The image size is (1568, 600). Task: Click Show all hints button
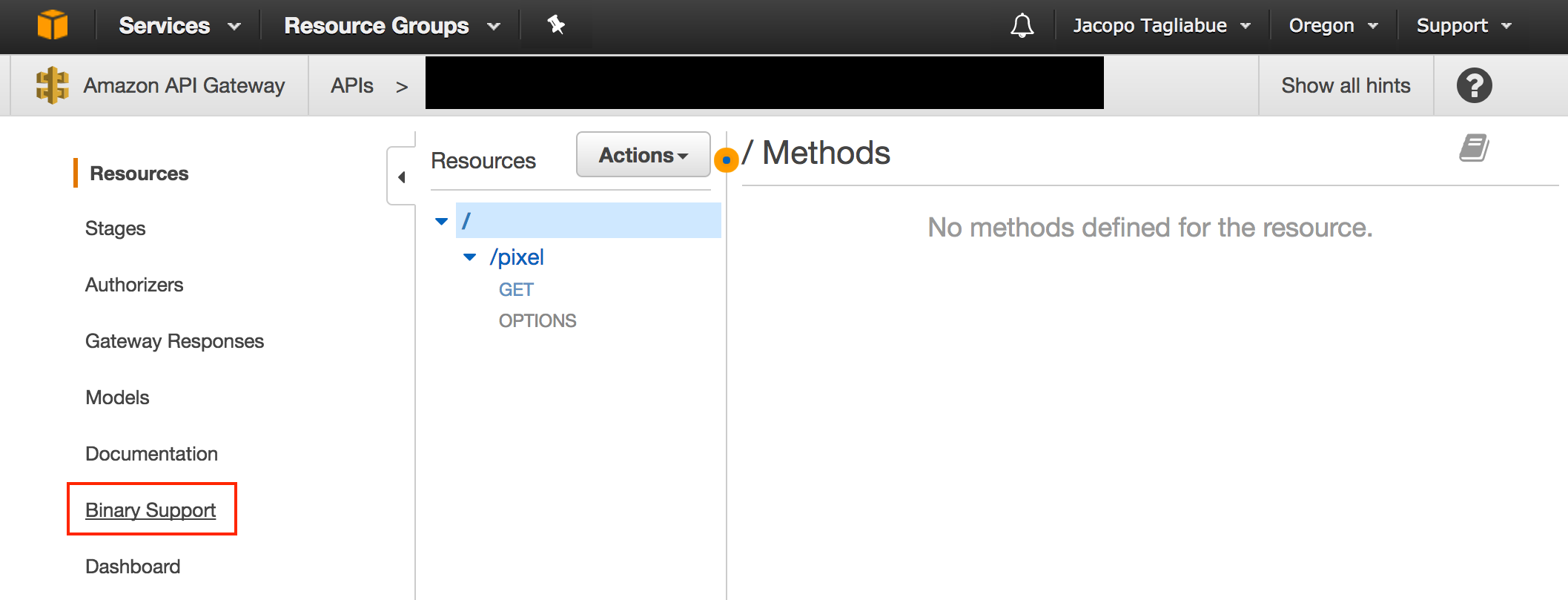click(x=1346, y=85)
